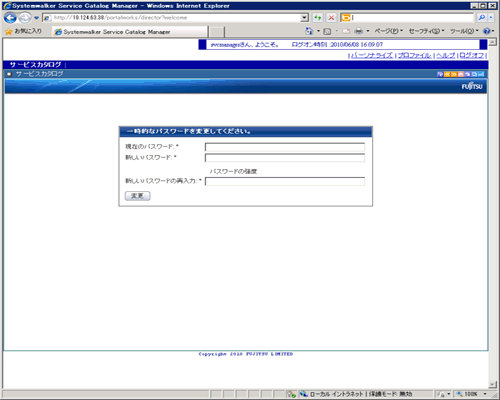The height and width of the screenshot is (400, 500).
Task: Click the browser Forward button
Action: [x=25, y=18]
